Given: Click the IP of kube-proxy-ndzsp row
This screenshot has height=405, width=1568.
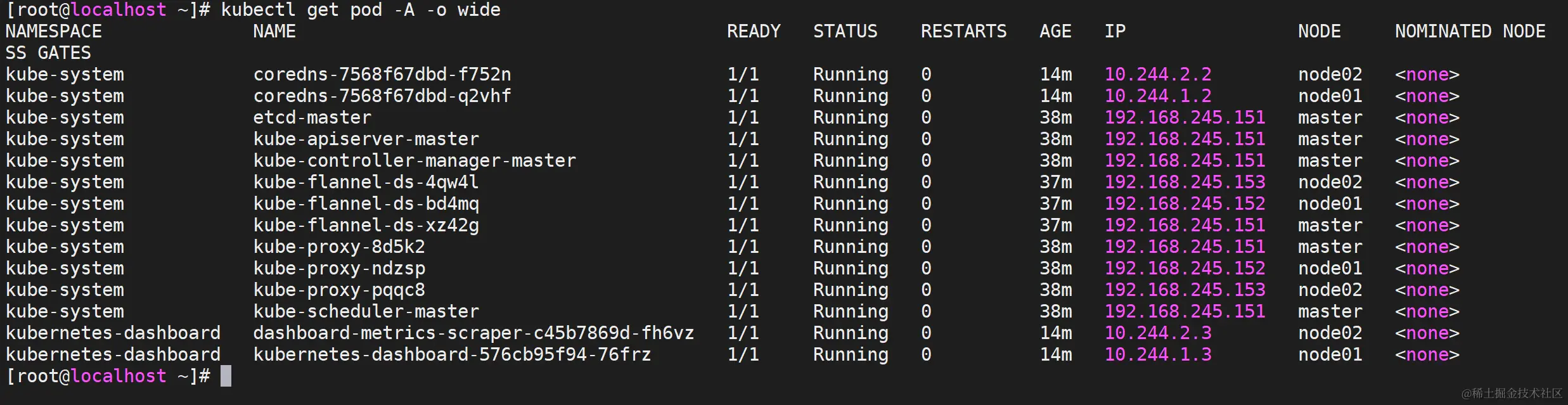Looking at the screenshot, I should pos(1185,268).
